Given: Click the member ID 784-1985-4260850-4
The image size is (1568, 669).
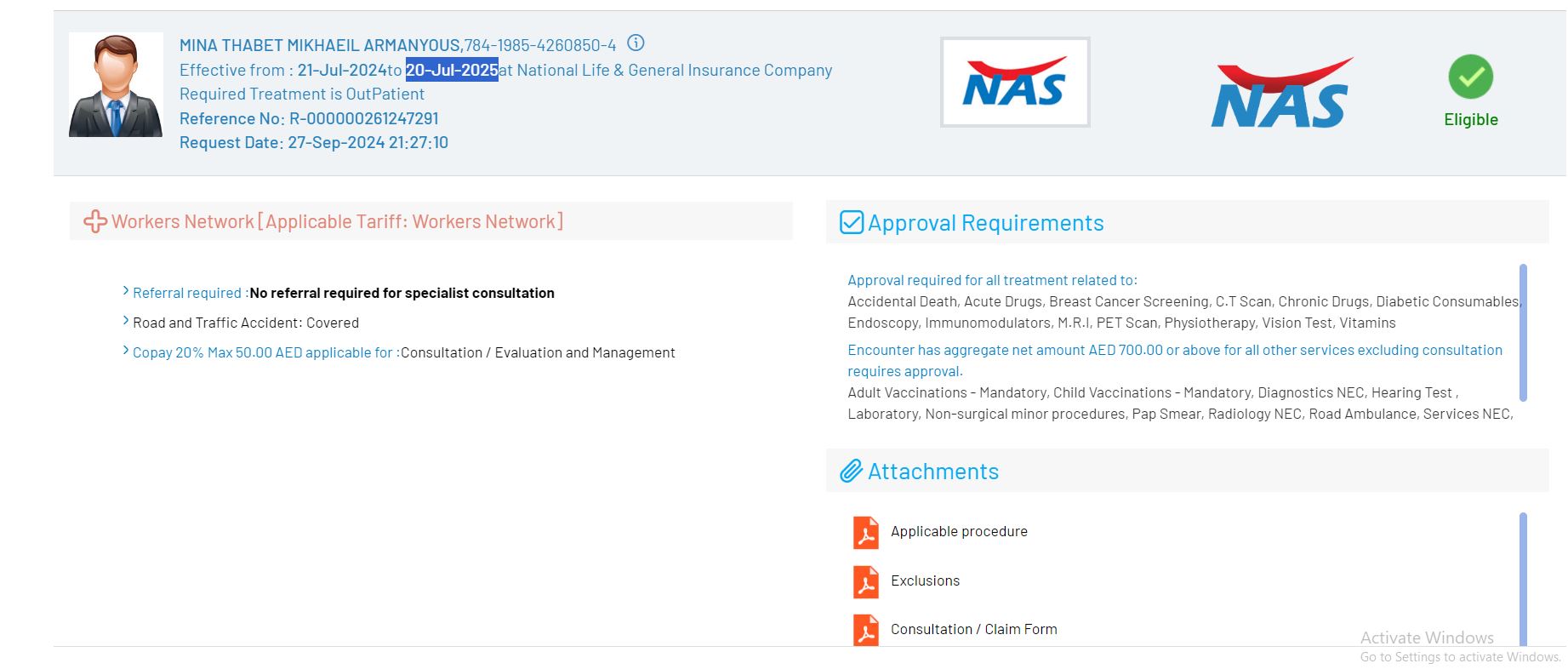Looking at the screenshot, I should tap(540, 45).
